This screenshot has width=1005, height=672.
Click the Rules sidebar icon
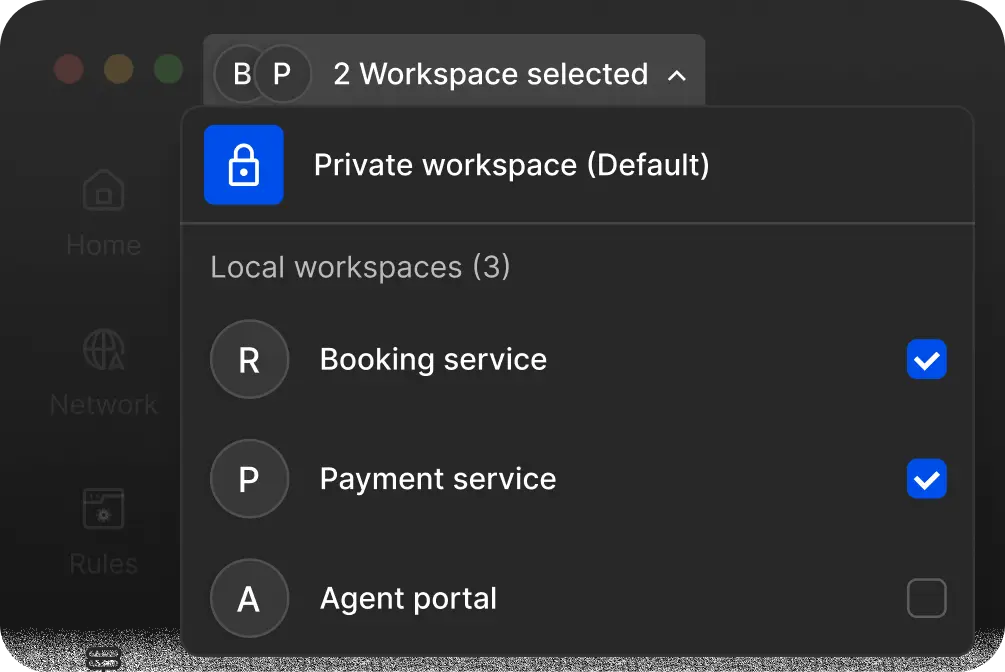(103, 510)
